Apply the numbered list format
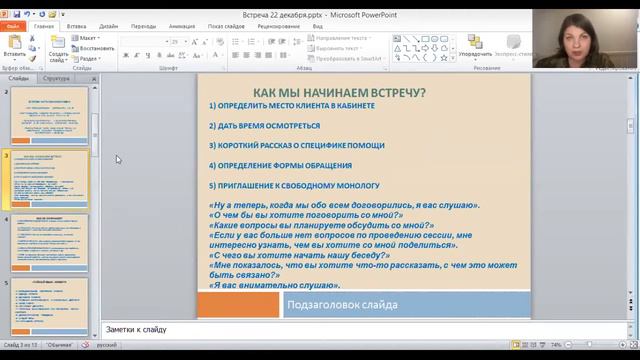 pos(252,42)
